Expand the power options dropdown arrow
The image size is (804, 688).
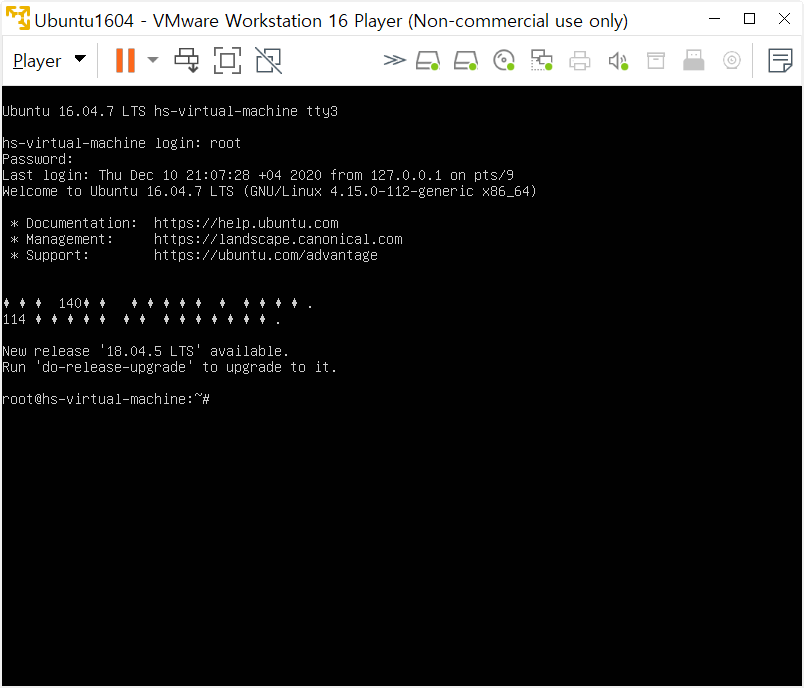coord(153,60)
